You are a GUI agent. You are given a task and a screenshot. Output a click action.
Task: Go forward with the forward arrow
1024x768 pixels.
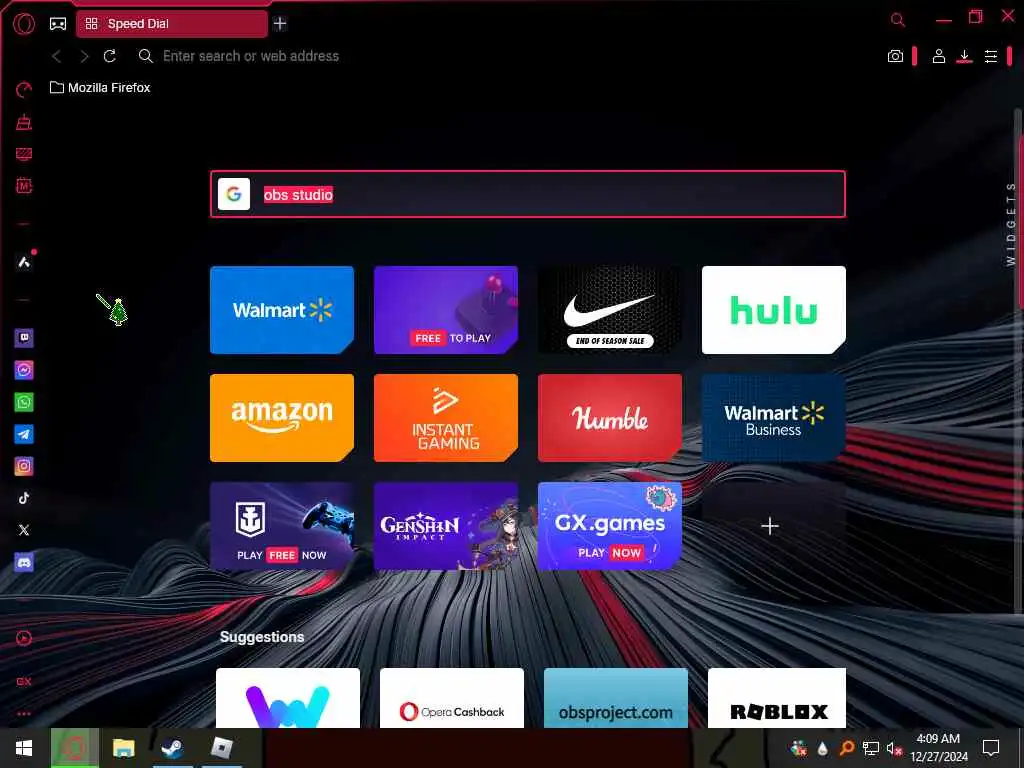84,56
